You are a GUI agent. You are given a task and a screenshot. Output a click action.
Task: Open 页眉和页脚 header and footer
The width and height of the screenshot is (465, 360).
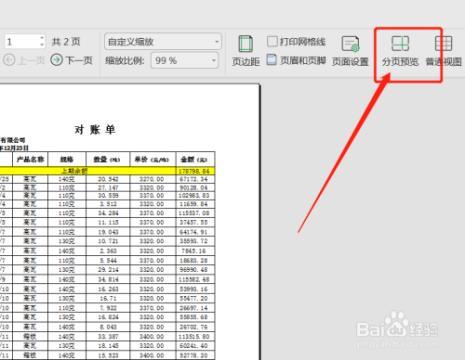(296, 60)
